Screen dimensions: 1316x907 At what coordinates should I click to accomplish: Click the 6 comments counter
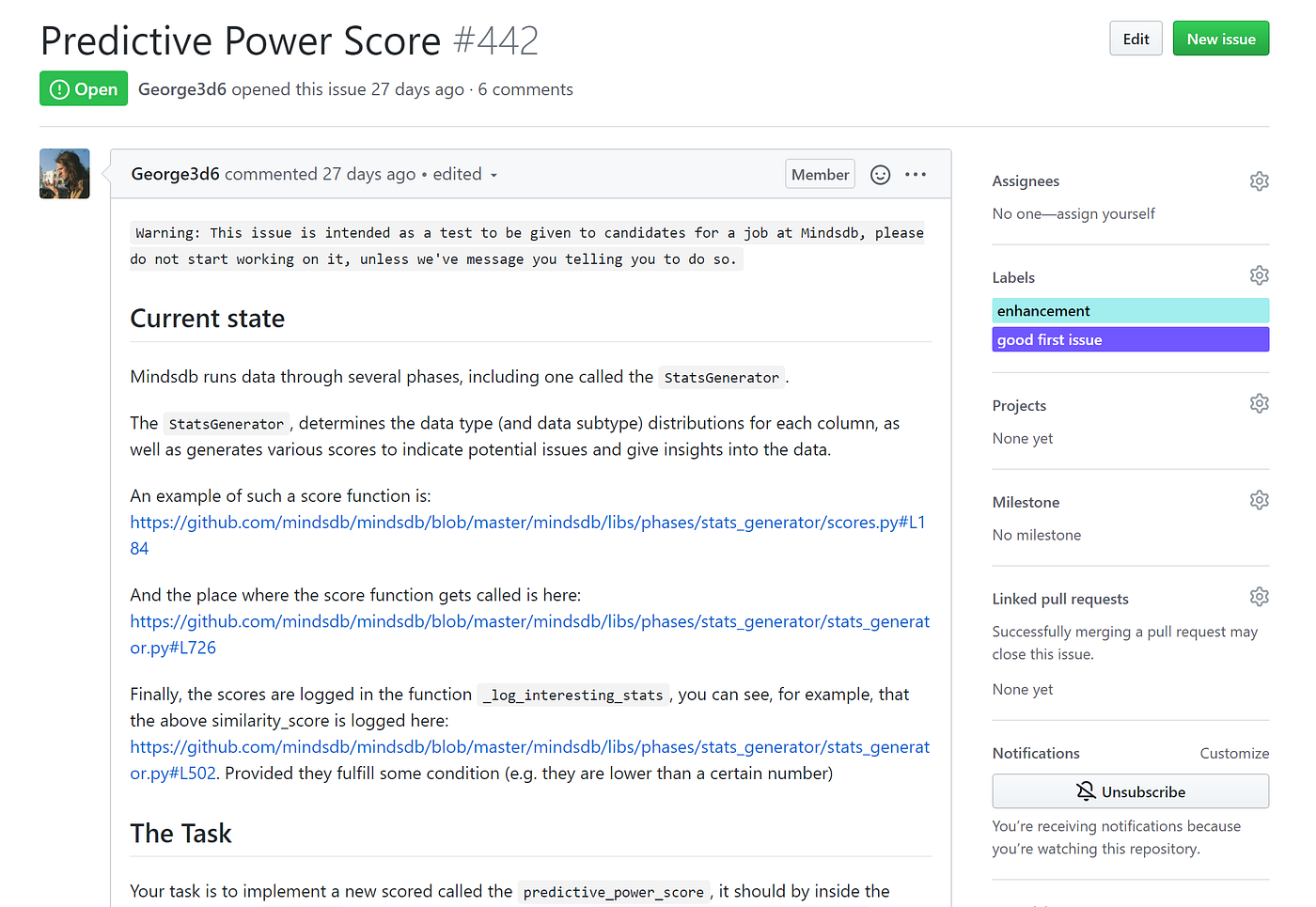tap(525, 88)
